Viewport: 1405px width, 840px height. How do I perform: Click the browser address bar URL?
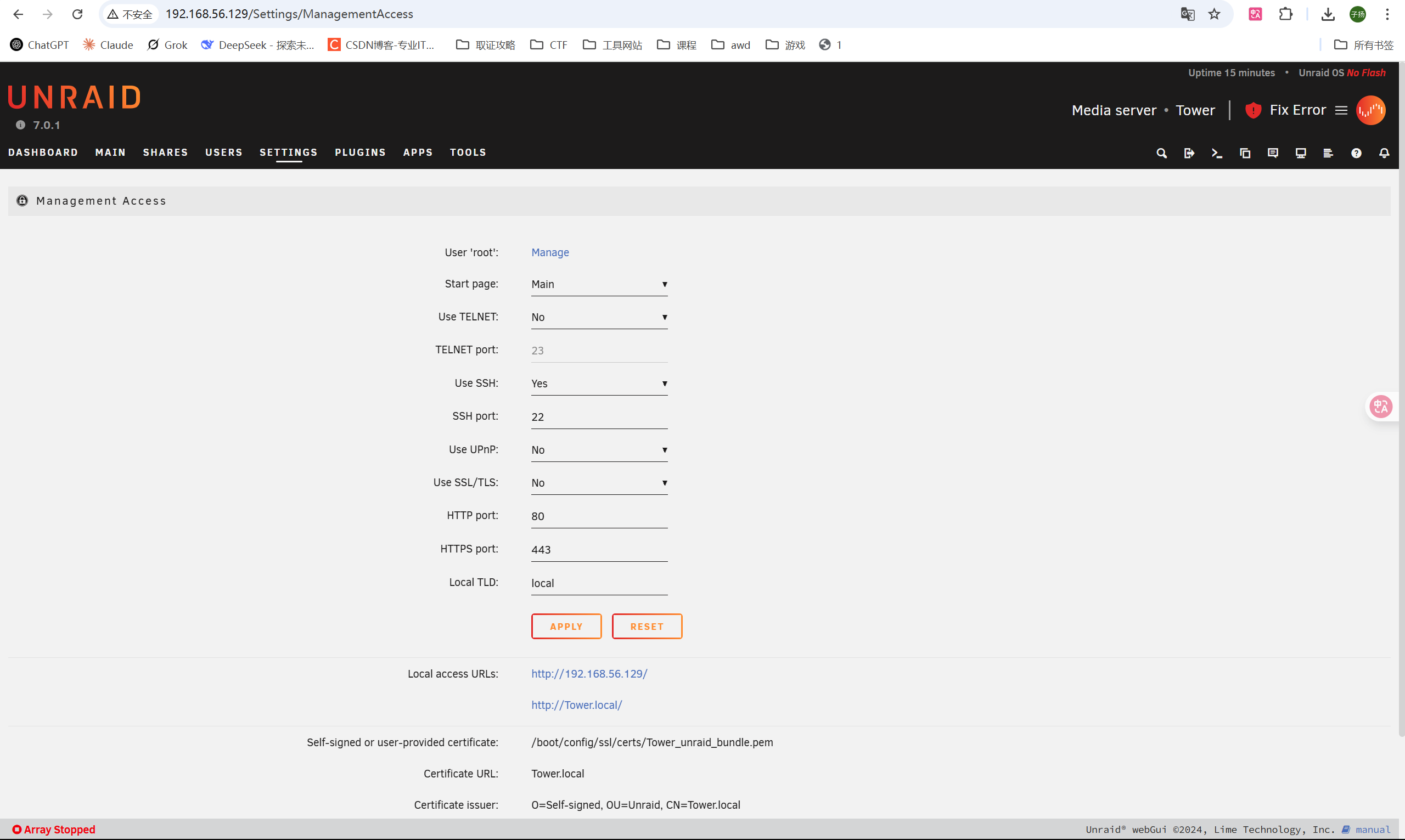coord(289,14)
